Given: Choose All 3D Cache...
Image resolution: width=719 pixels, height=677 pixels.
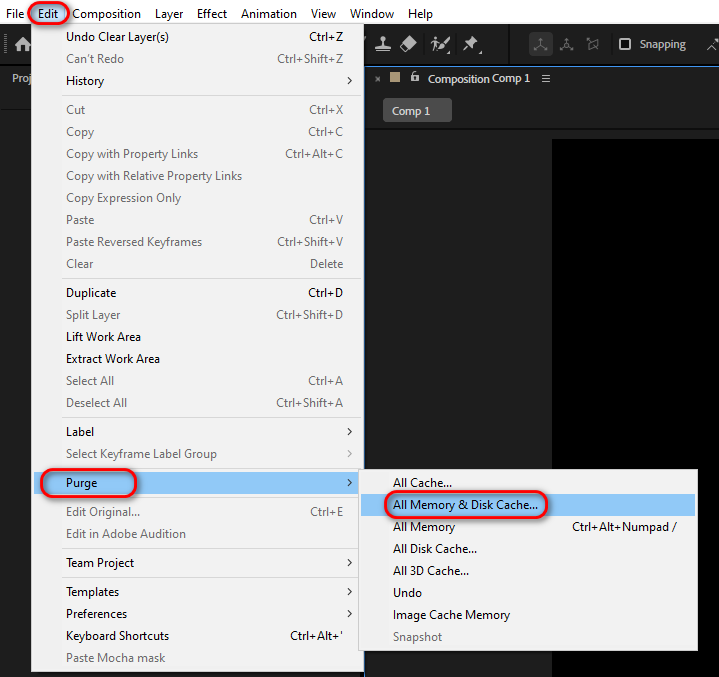Looking at the screenshot, I should pyautogui.click(x=528, y=571).
